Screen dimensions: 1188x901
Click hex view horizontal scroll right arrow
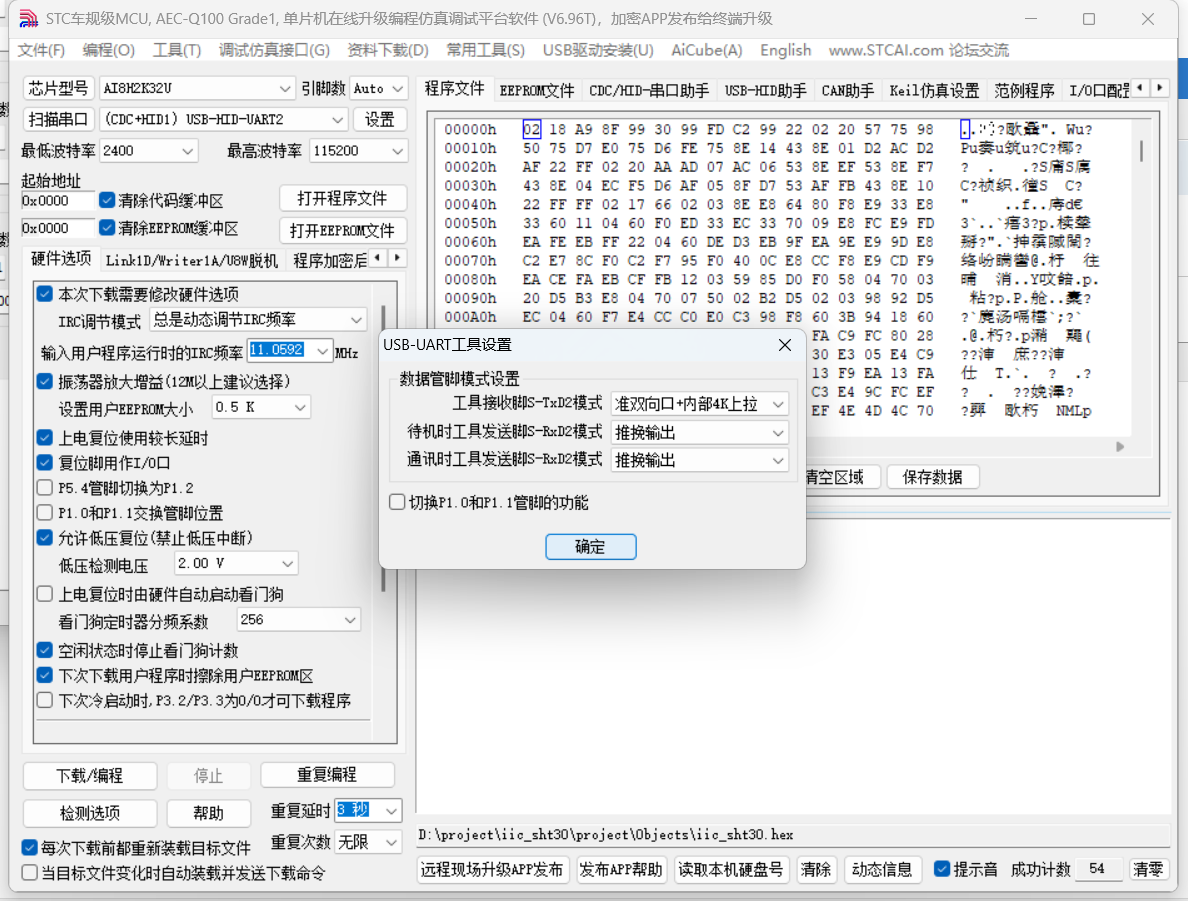1120,446
